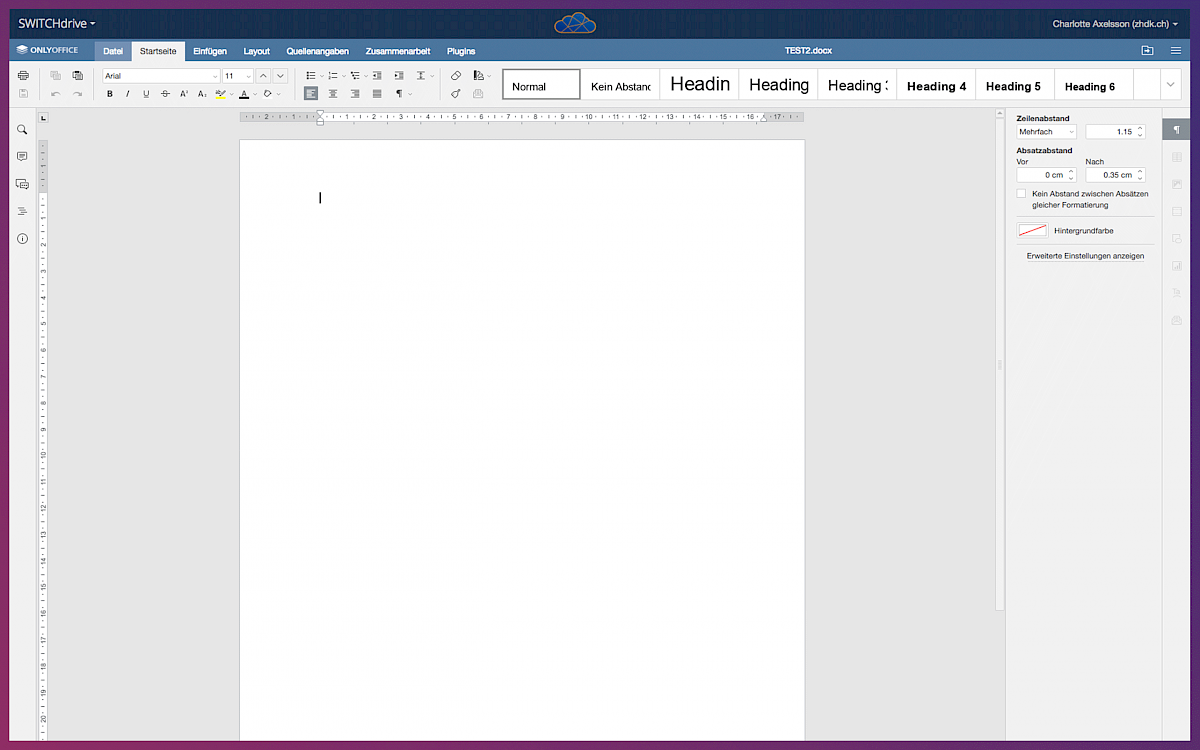The width and height of the screenshot is (1200, 750).
Task: Toggle underline formatting
Action: click(146, 94)
